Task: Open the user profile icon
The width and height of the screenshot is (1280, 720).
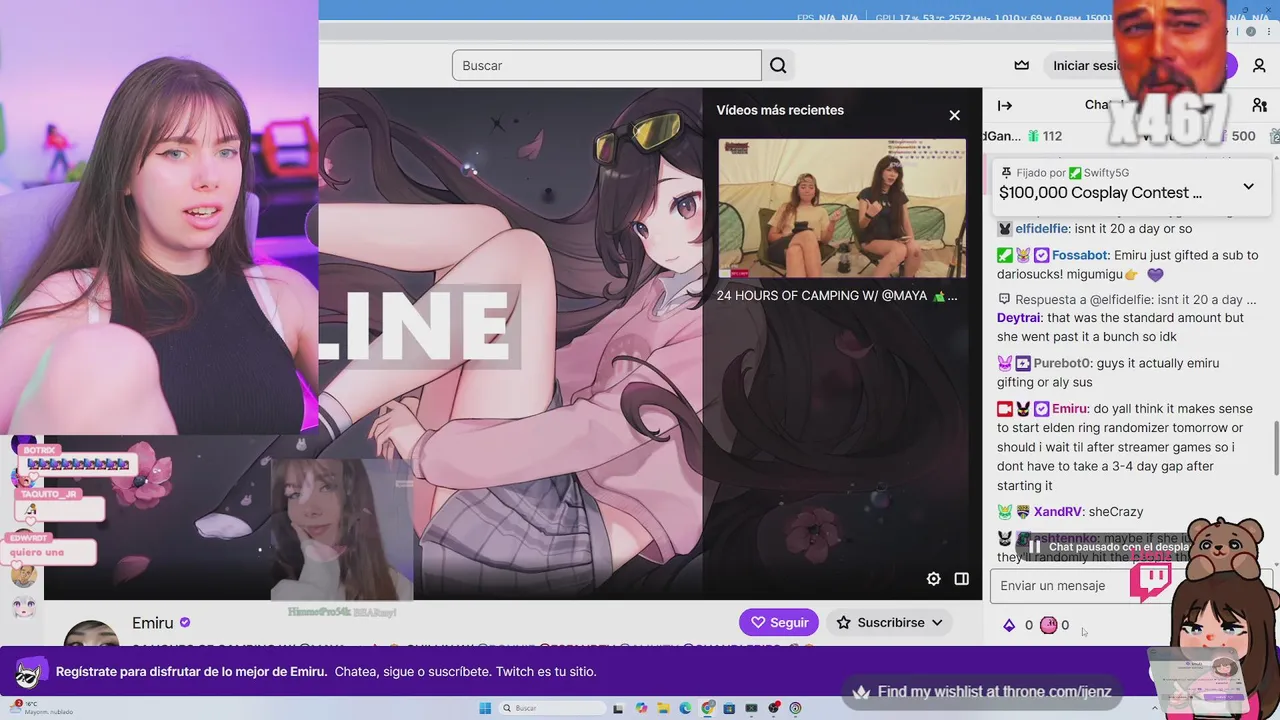Action: click(x=1259, y=65)
